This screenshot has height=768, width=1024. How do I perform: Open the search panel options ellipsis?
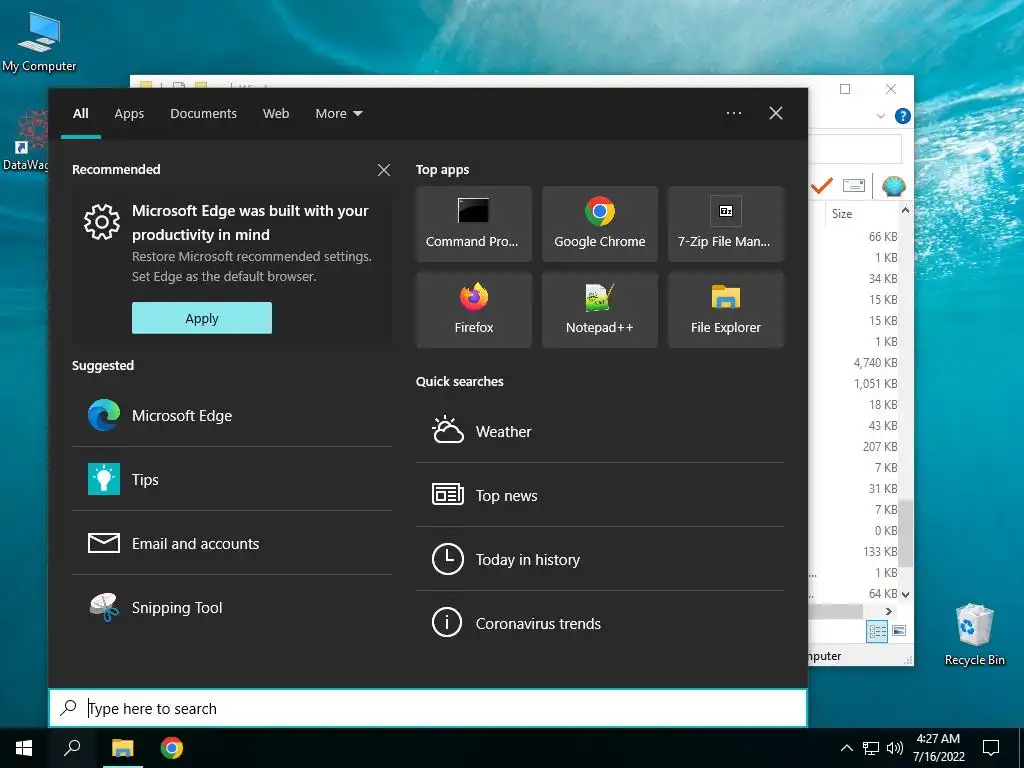click(733, 113)
